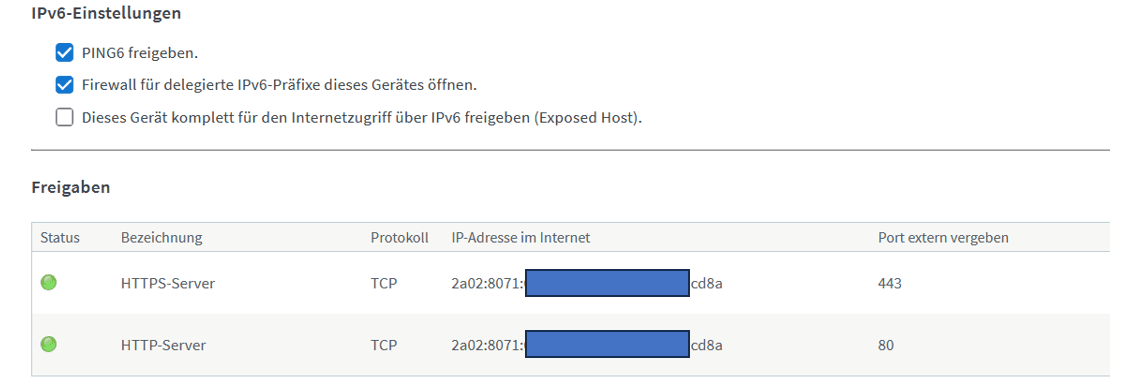Click the Port extern vergeben column header
Image resolution: width=1141 pixels, height=387 pixels.
[943, 238]
